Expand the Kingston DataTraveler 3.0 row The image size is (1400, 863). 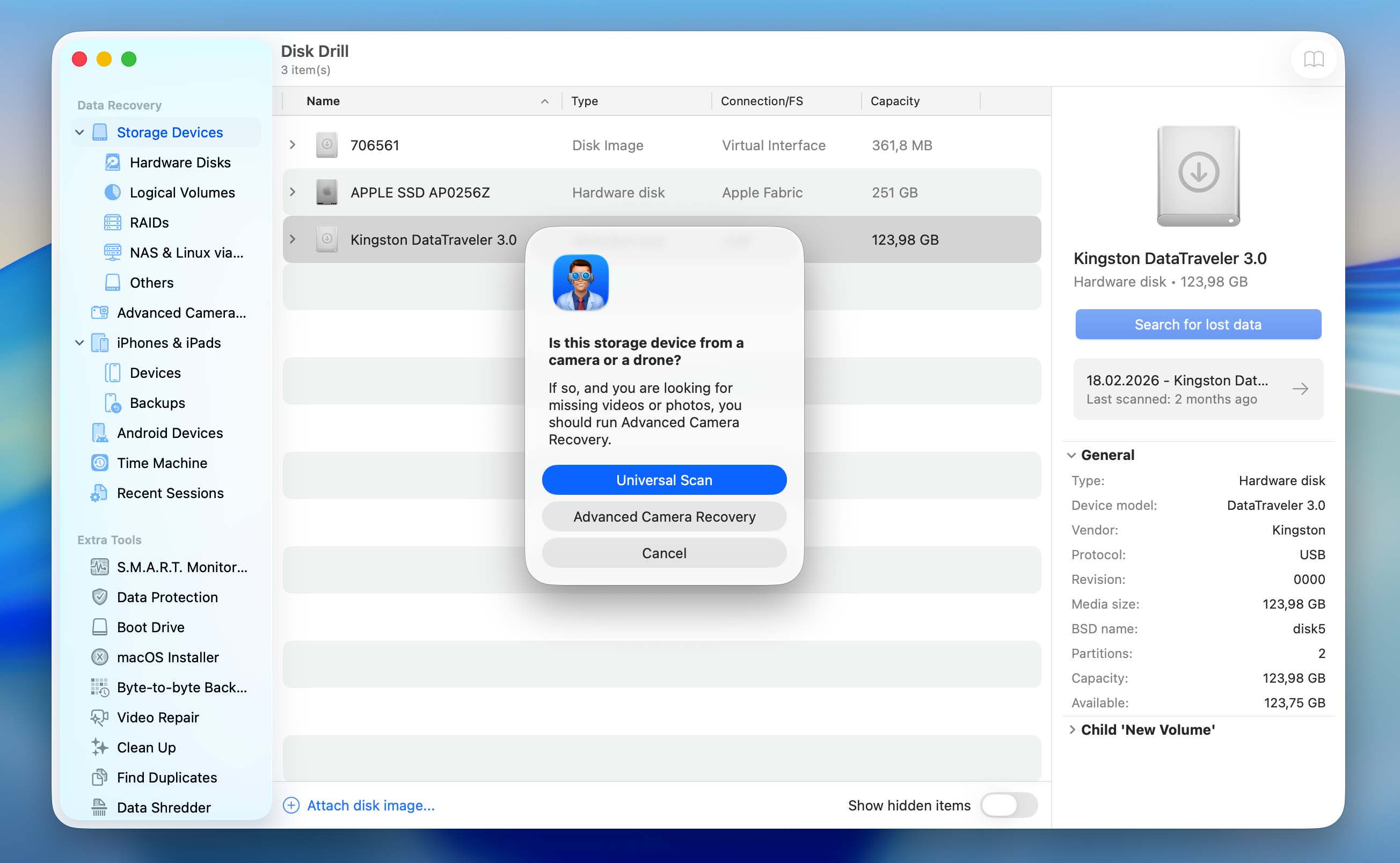pyautogui.click(x=293, y=240)
